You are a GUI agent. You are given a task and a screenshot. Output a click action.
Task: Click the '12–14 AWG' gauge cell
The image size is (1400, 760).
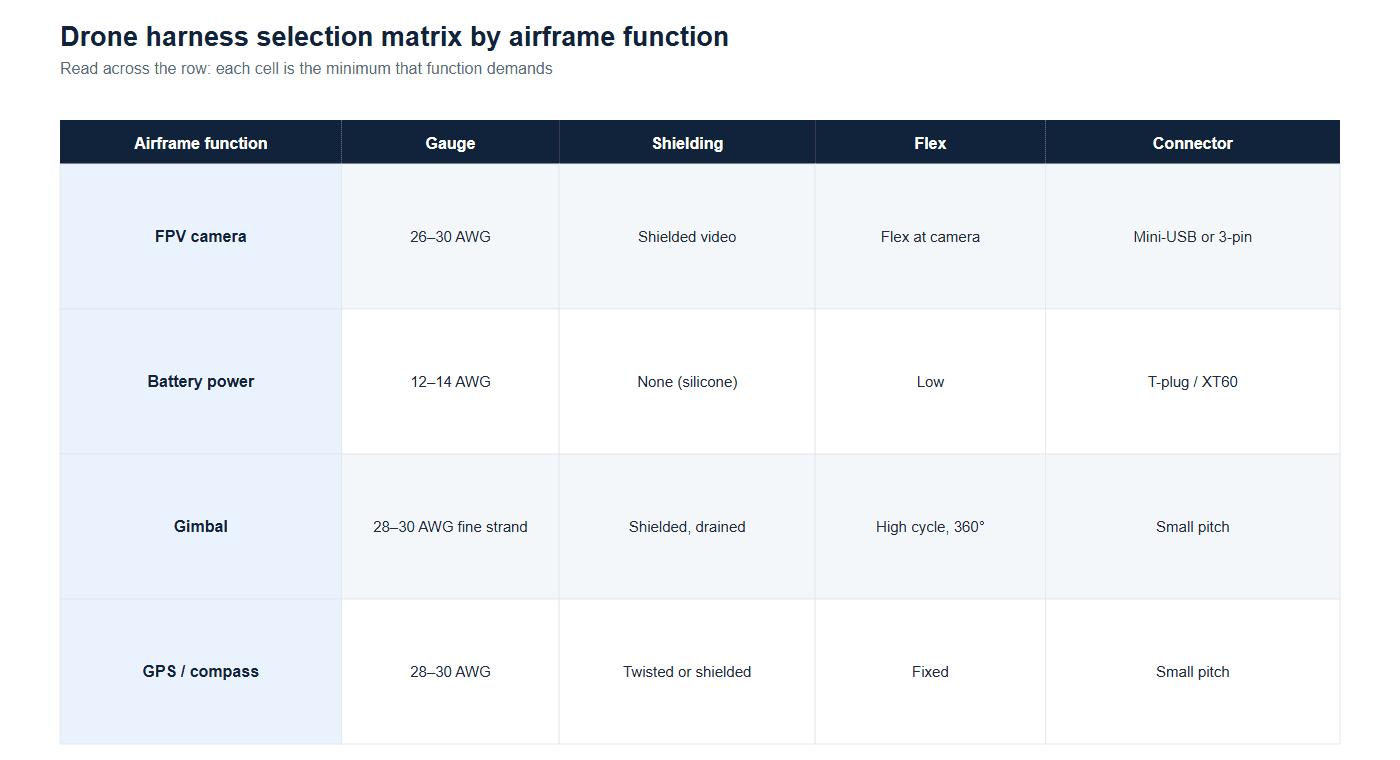click(450, 382)
